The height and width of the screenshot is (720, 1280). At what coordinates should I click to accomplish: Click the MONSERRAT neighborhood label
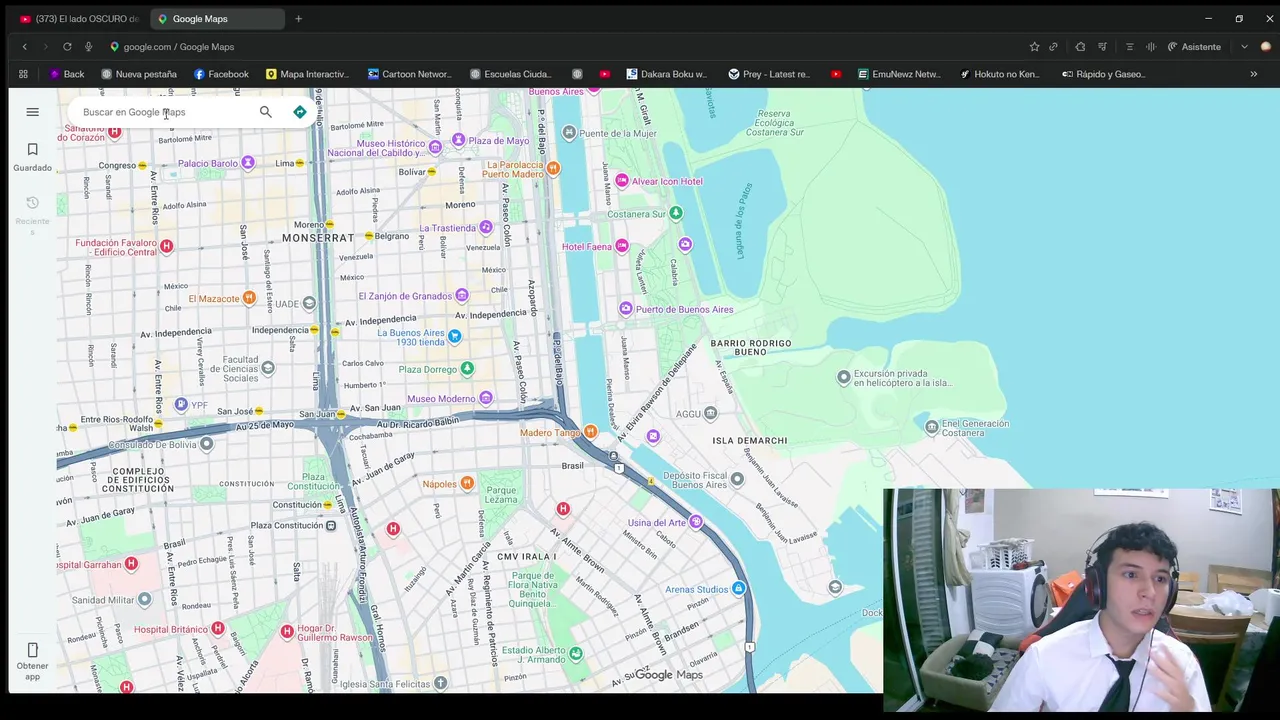click(318, 238)
